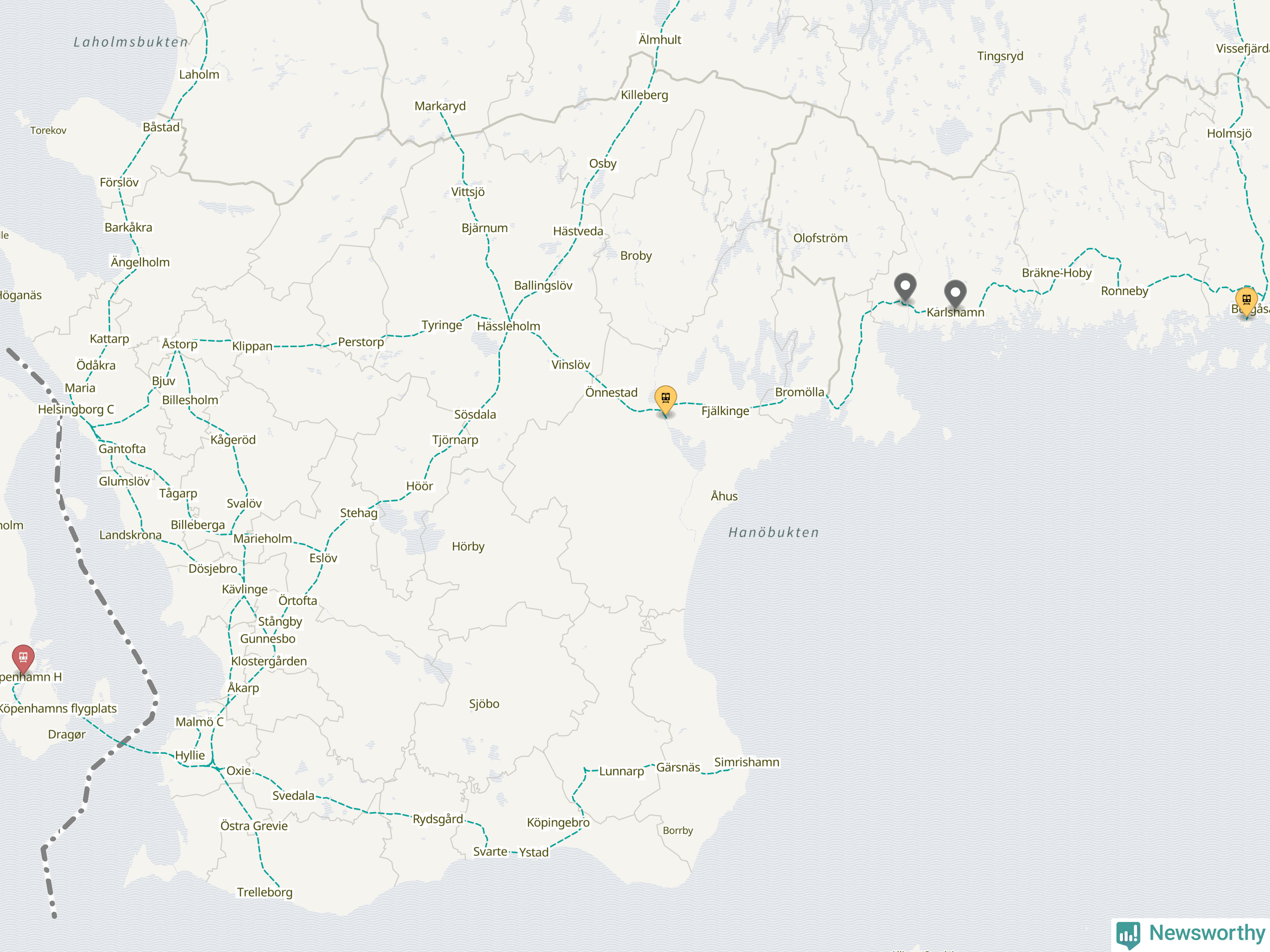Select the grey pin directly above Karlshamn
Viewport: 1270px width, 952px height.
(955, 295)
